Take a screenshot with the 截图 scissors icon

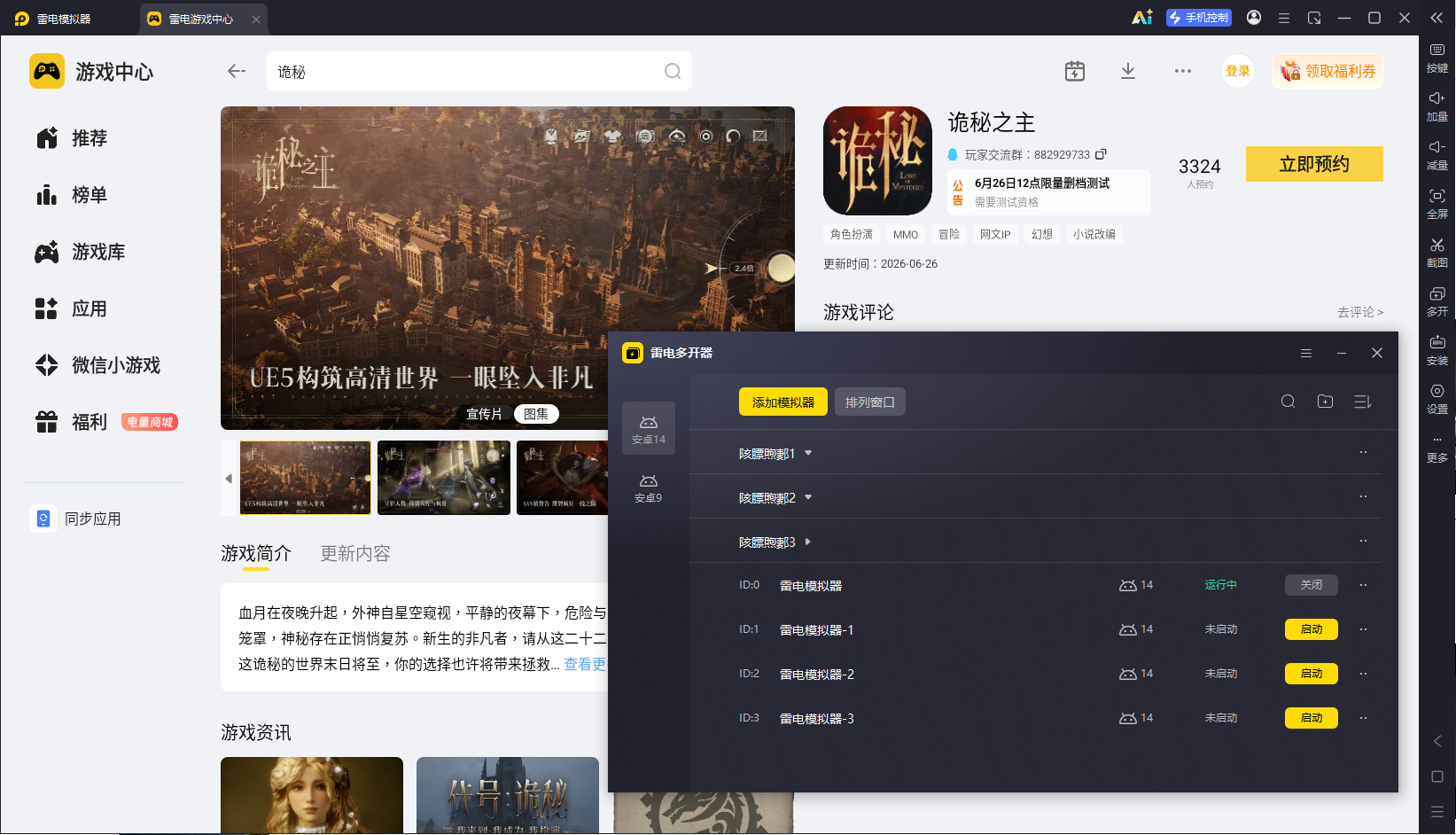click(x=1437, y=253)
